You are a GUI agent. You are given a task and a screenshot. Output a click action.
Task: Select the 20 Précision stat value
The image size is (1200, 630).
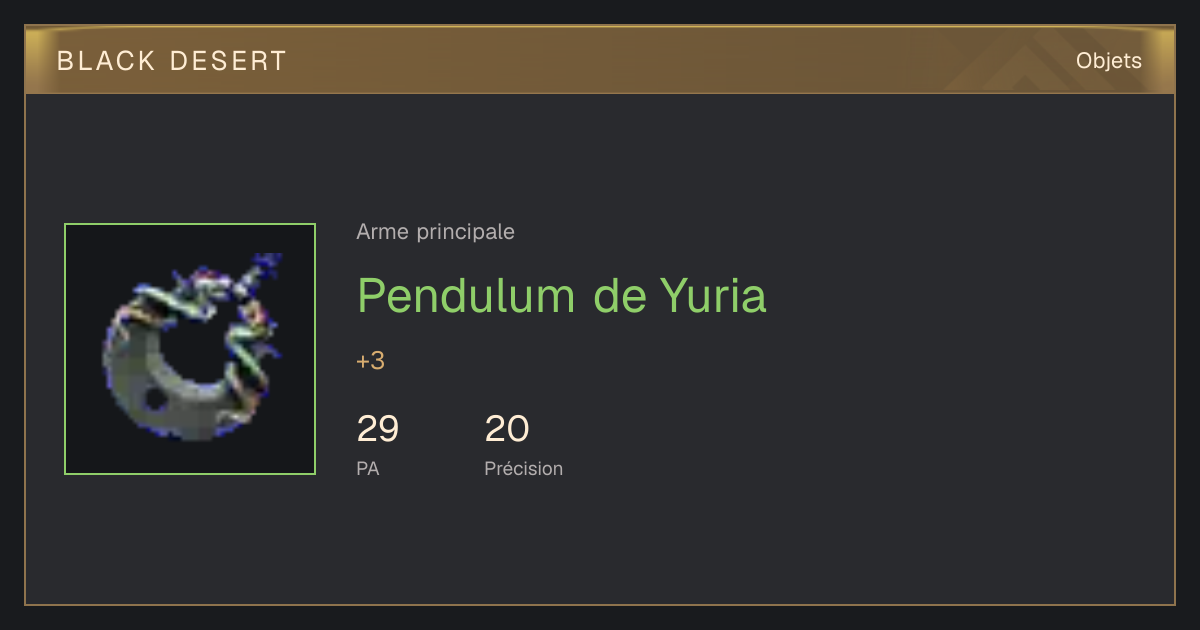pyautogui.click(x=507, y=429)
